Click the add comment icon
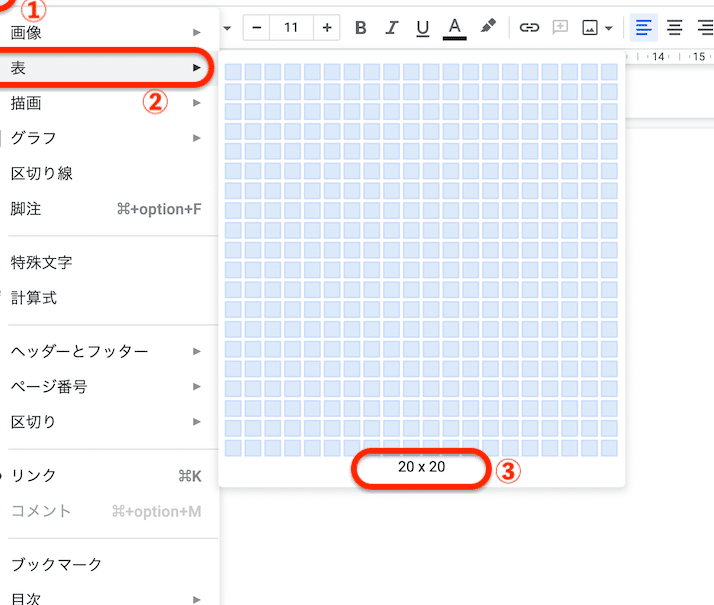Image resolution: width=714 pixels, height=605 pixels. 560,27
